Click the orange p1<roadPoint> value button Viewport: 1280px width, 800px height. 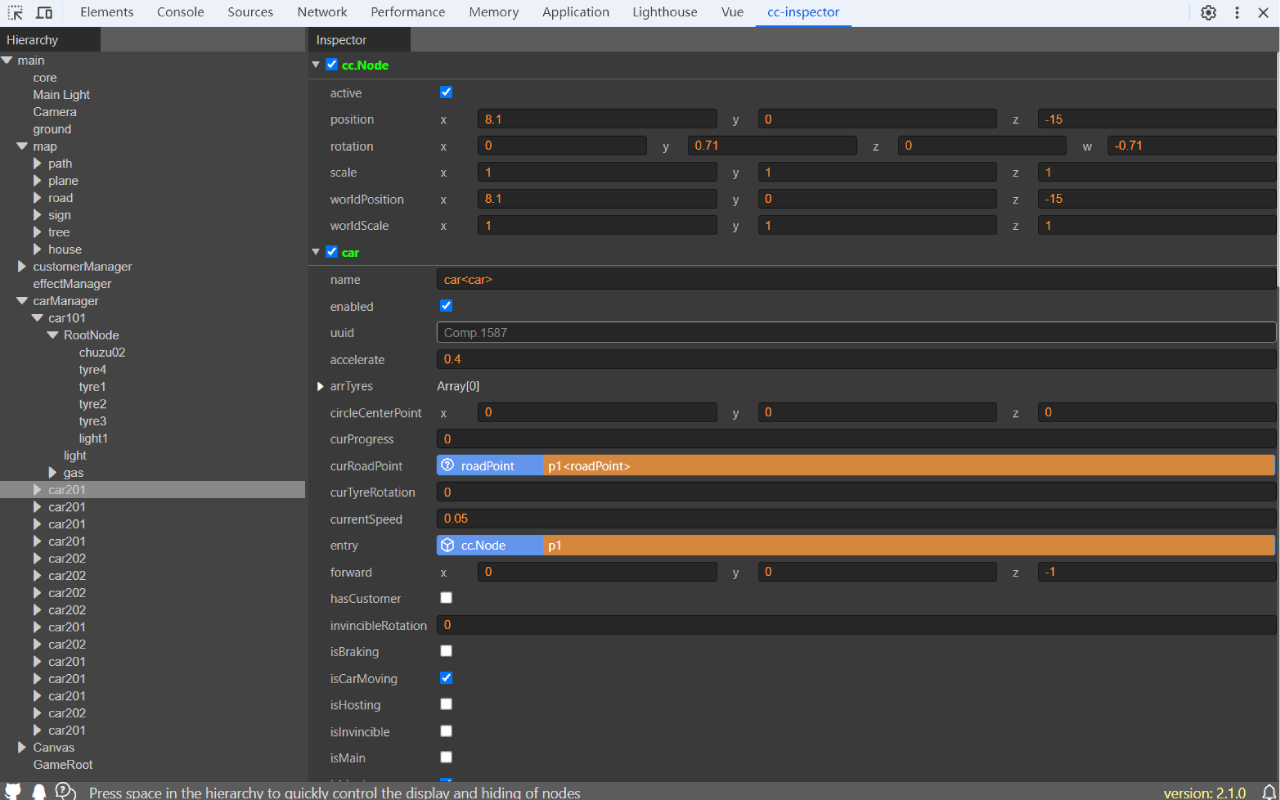590,465
